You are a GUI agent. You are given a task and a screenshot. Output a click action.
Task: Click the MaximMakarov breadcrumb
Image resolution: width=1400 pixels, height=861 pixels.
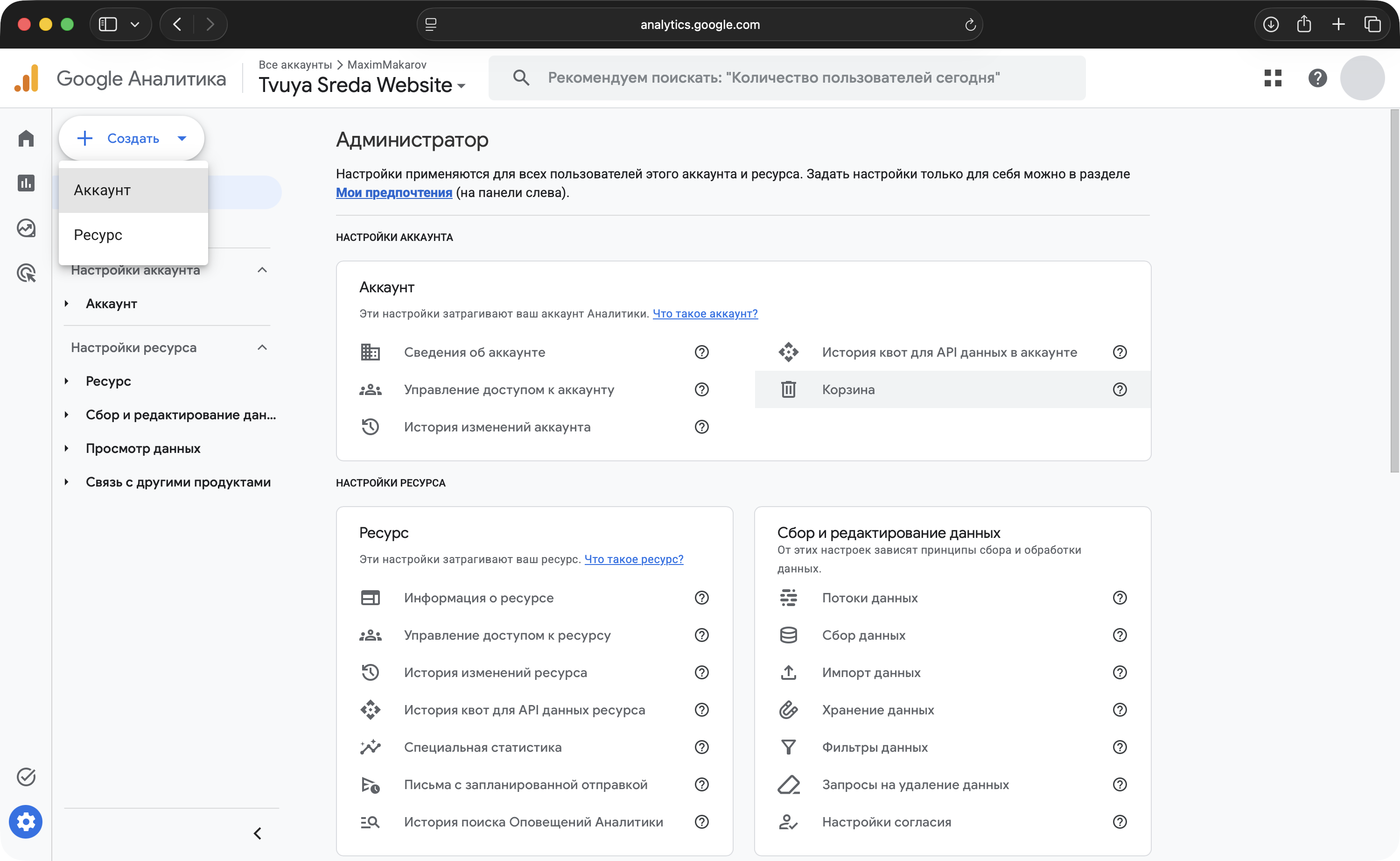tap(386, 64)
